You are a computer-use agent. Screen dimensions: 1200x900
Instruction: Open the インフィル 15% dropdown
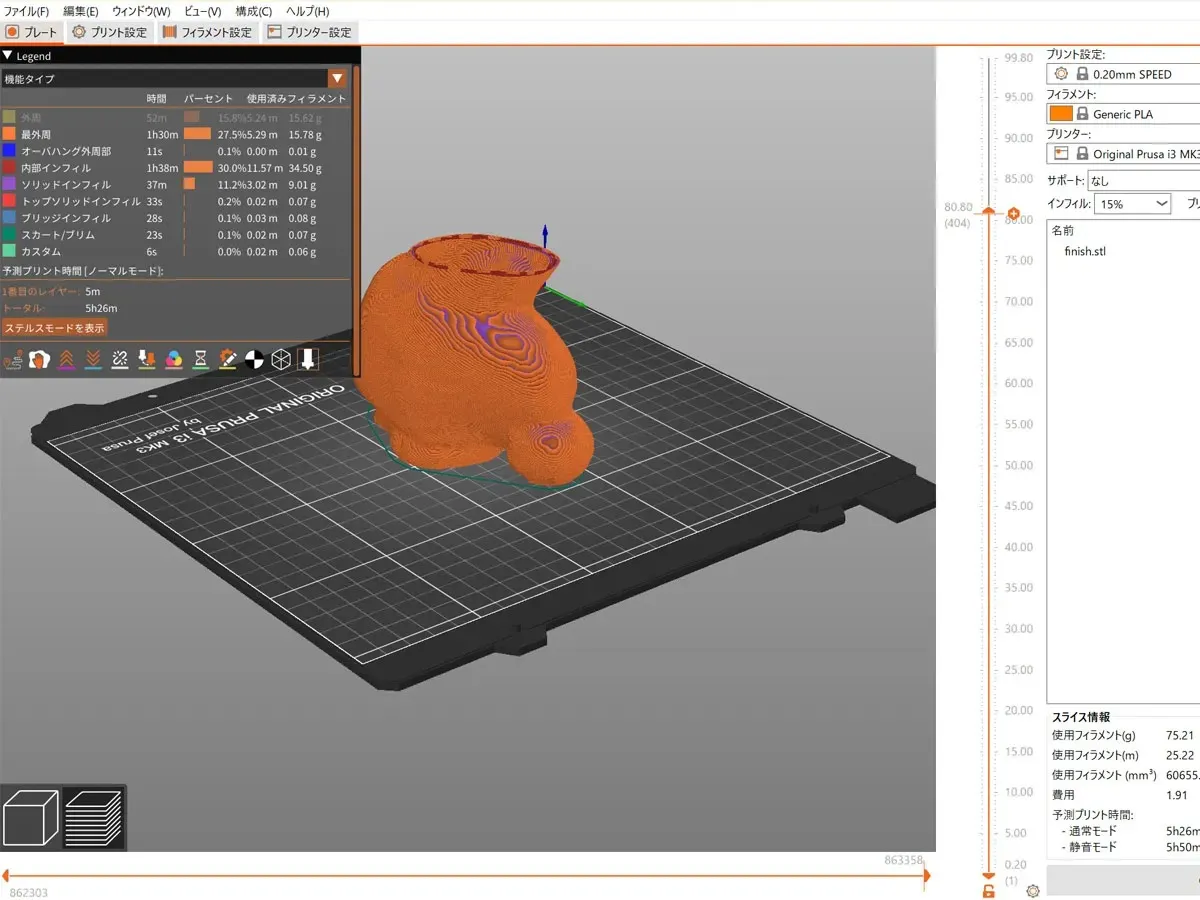[1132, 203]
